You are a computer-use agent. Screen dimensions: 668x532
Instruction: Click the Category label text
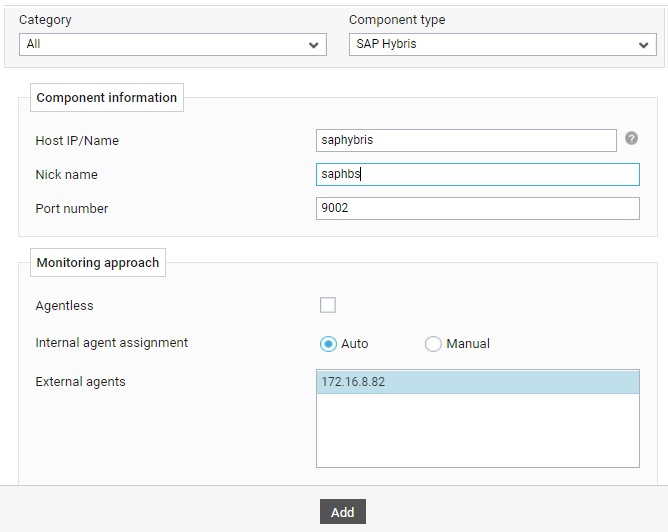tap(45, 20)
